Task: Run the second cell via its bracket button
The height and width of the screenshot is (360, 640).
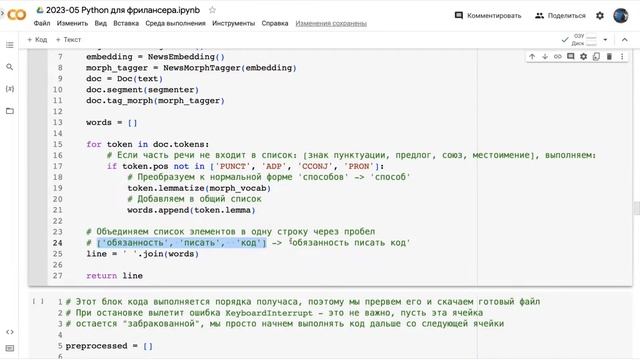Action: [x=38, y=302]
